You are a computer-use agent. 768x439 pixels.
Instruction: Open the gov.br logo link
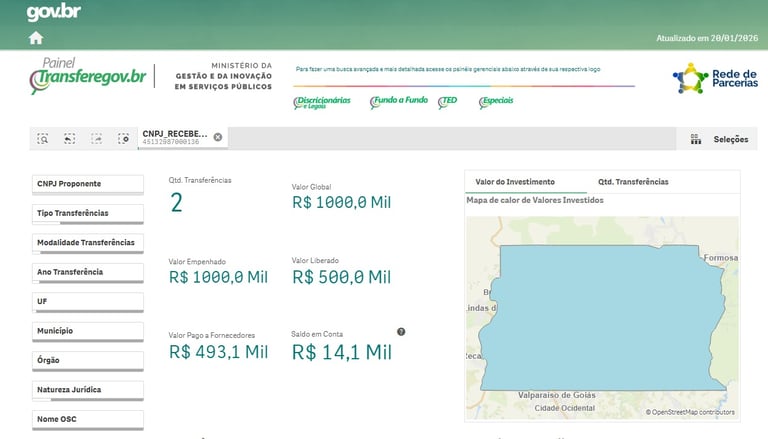click(x=53, y=12)
